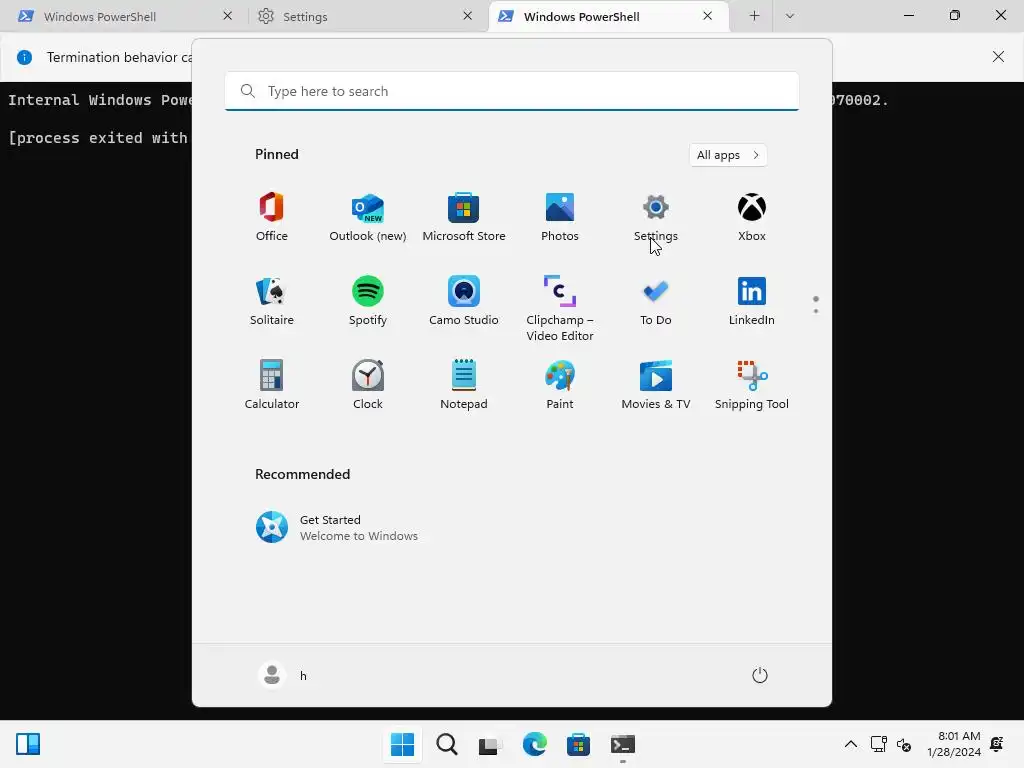Click the All apps button
The height and width of the screenshot is (768, 1024).
[728, 155]
